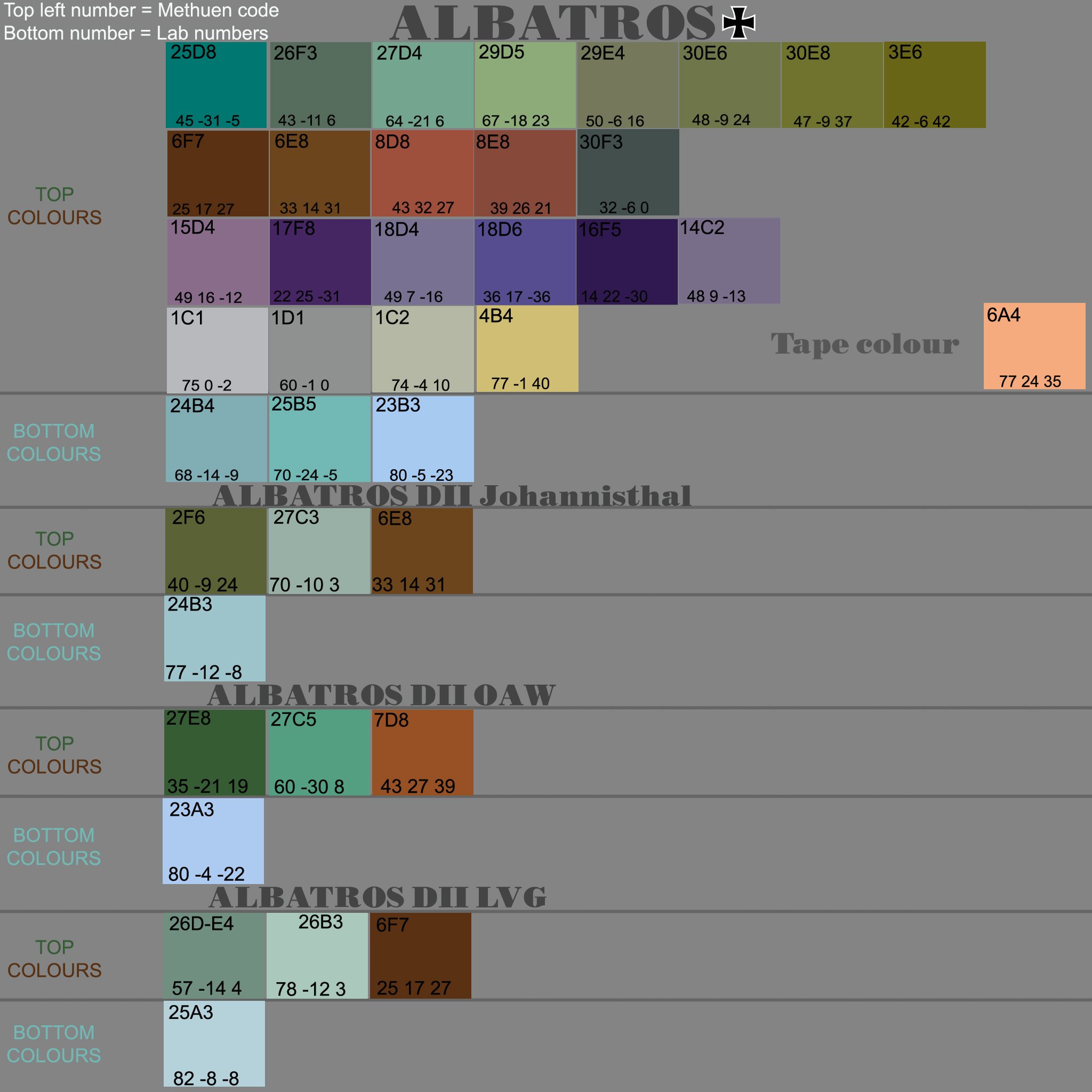Select the 1D1 grey swatch

tap(320, 350)
